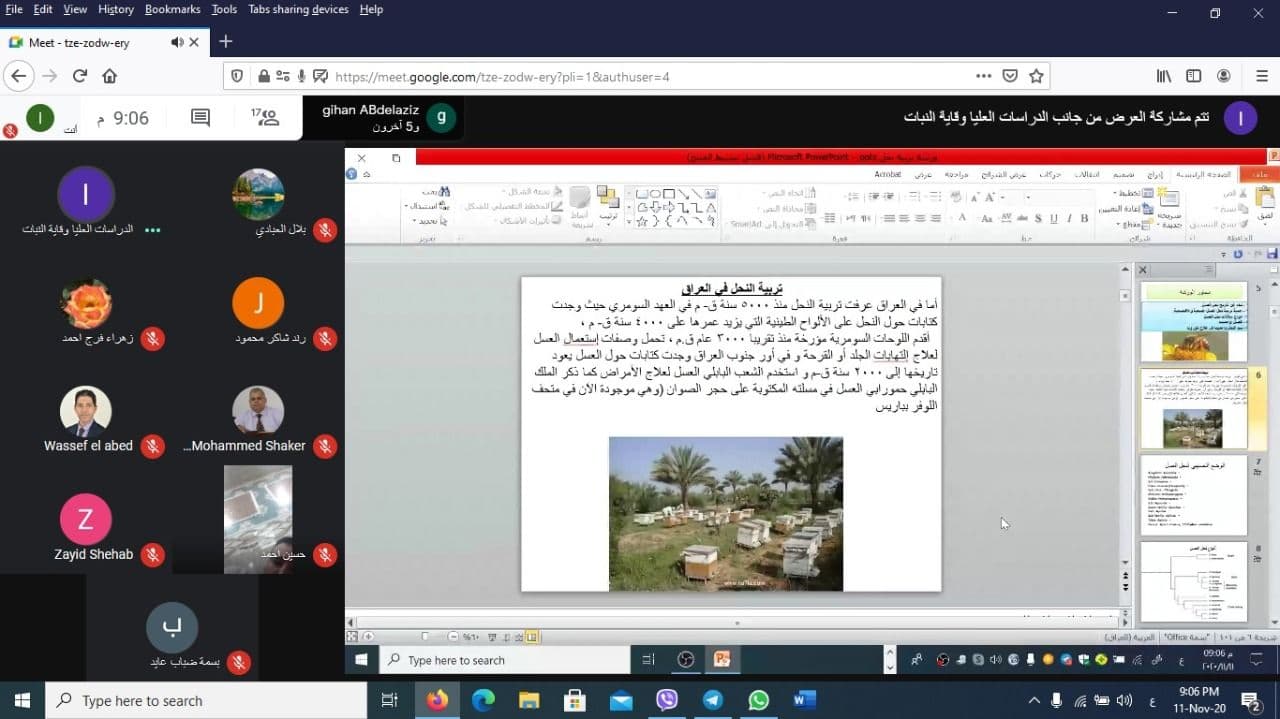Open the Meet chat panel
Image resolution: width=1280 pixels, height=719 pixels.
point(200,118)
